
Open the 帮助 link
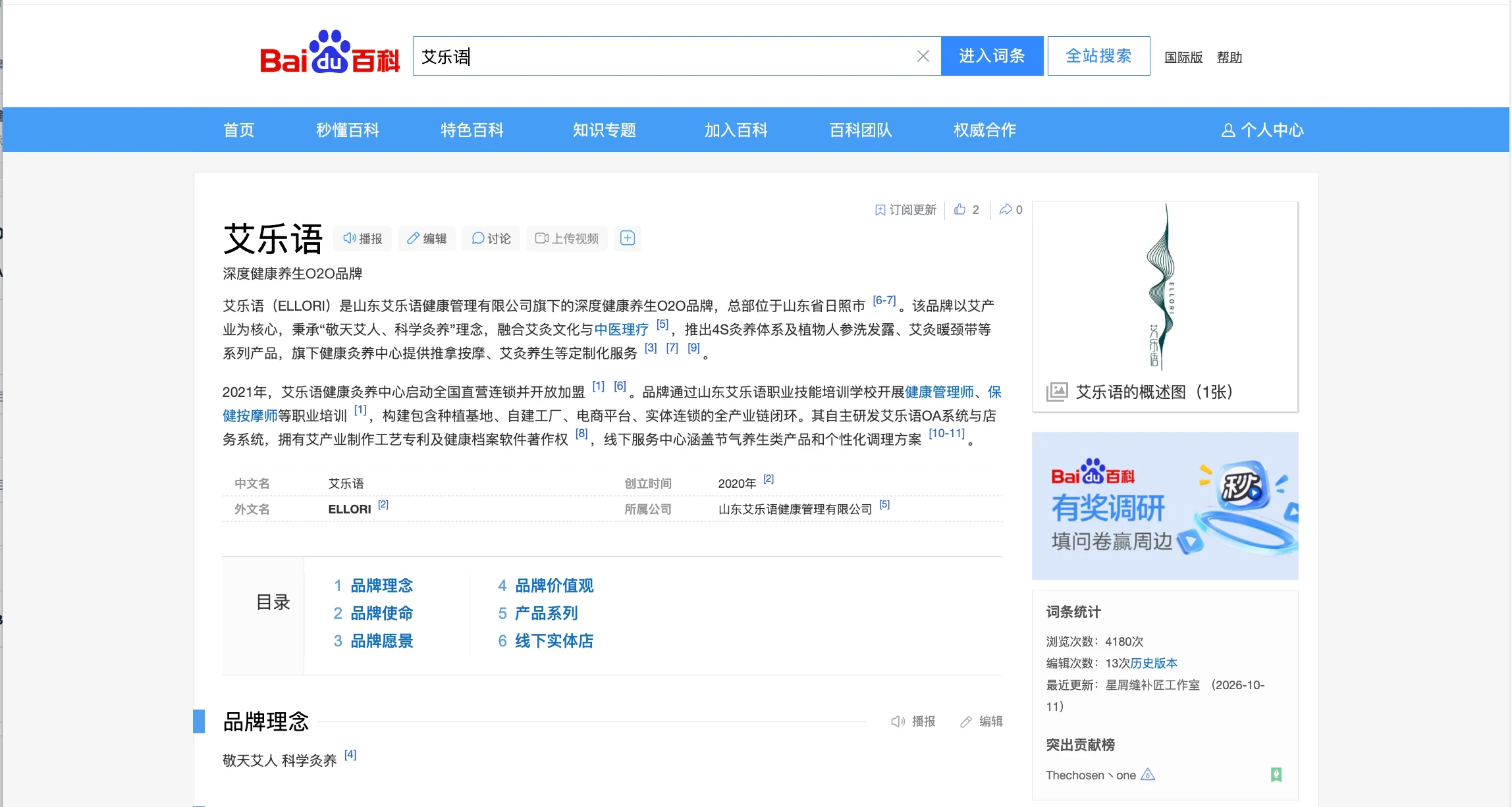pos(1229,57)
